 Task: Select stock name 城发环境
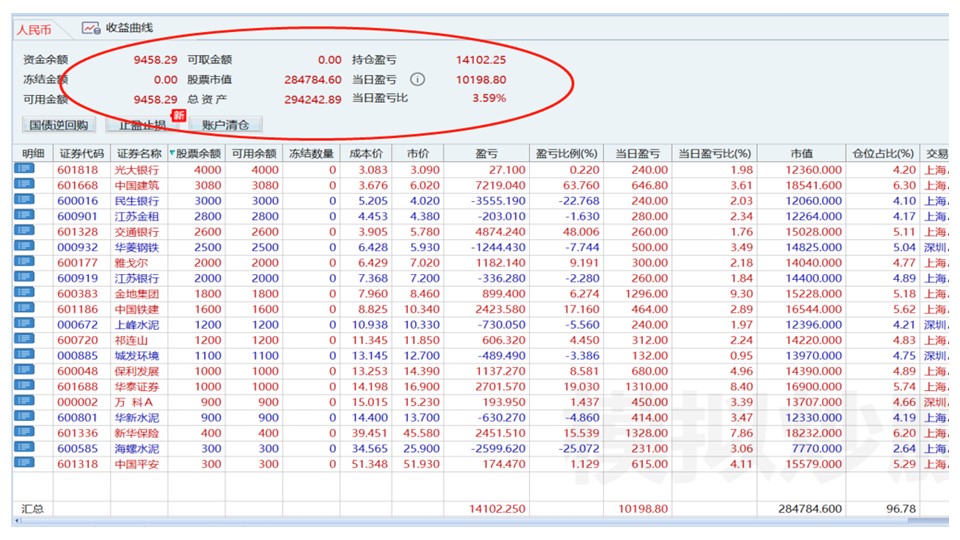coord(137,355)
